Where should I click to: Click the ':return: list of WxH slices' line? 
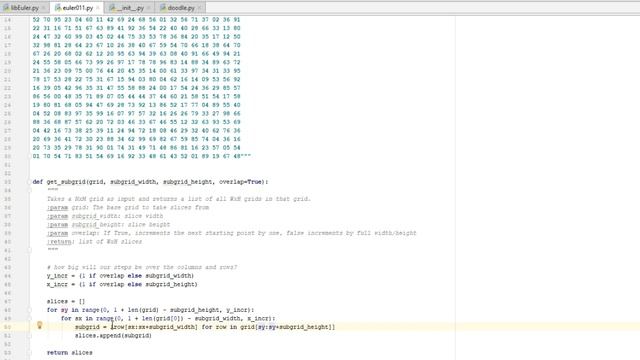pos(94,242)
